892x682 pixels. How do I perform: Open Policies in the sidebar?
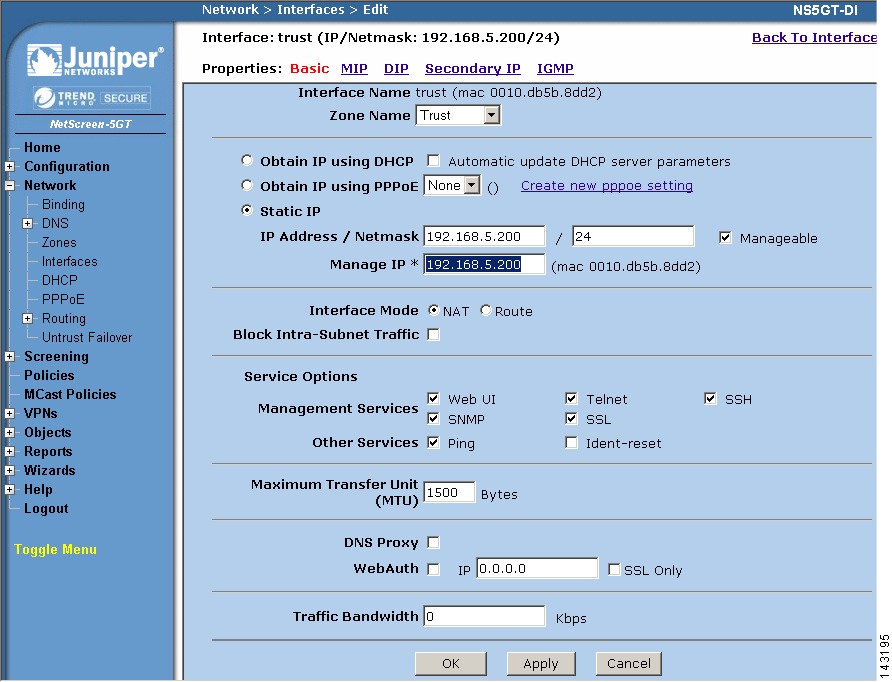[49, 375]
